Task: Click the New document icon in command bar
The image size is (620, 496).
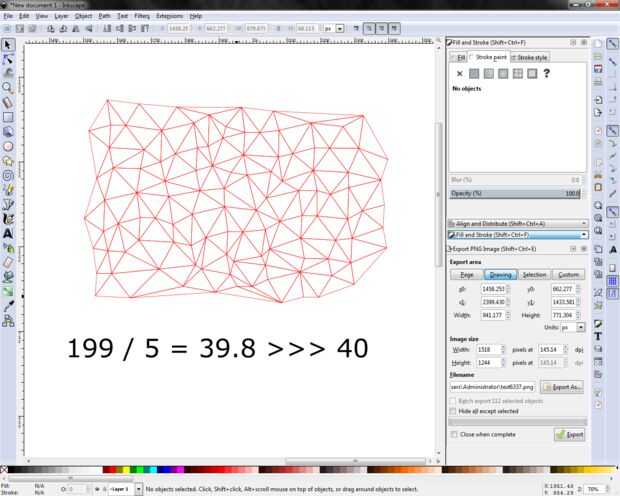Action: [598, 44]
